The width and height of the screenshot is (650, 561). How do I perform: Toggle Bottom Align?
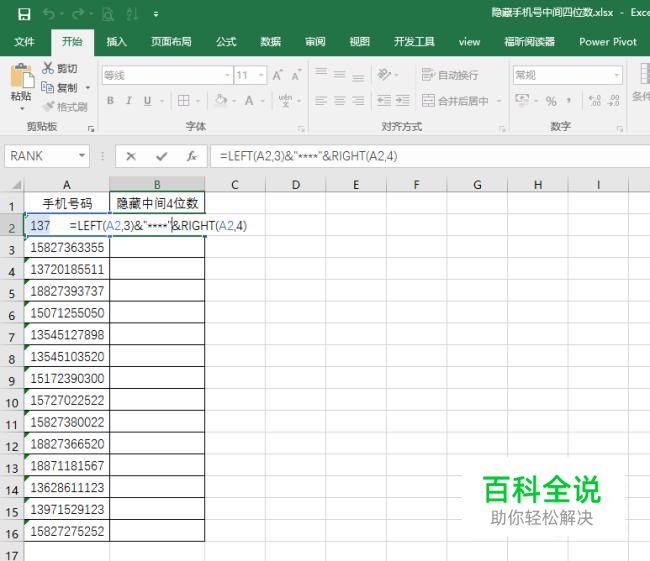coord(358,77)
